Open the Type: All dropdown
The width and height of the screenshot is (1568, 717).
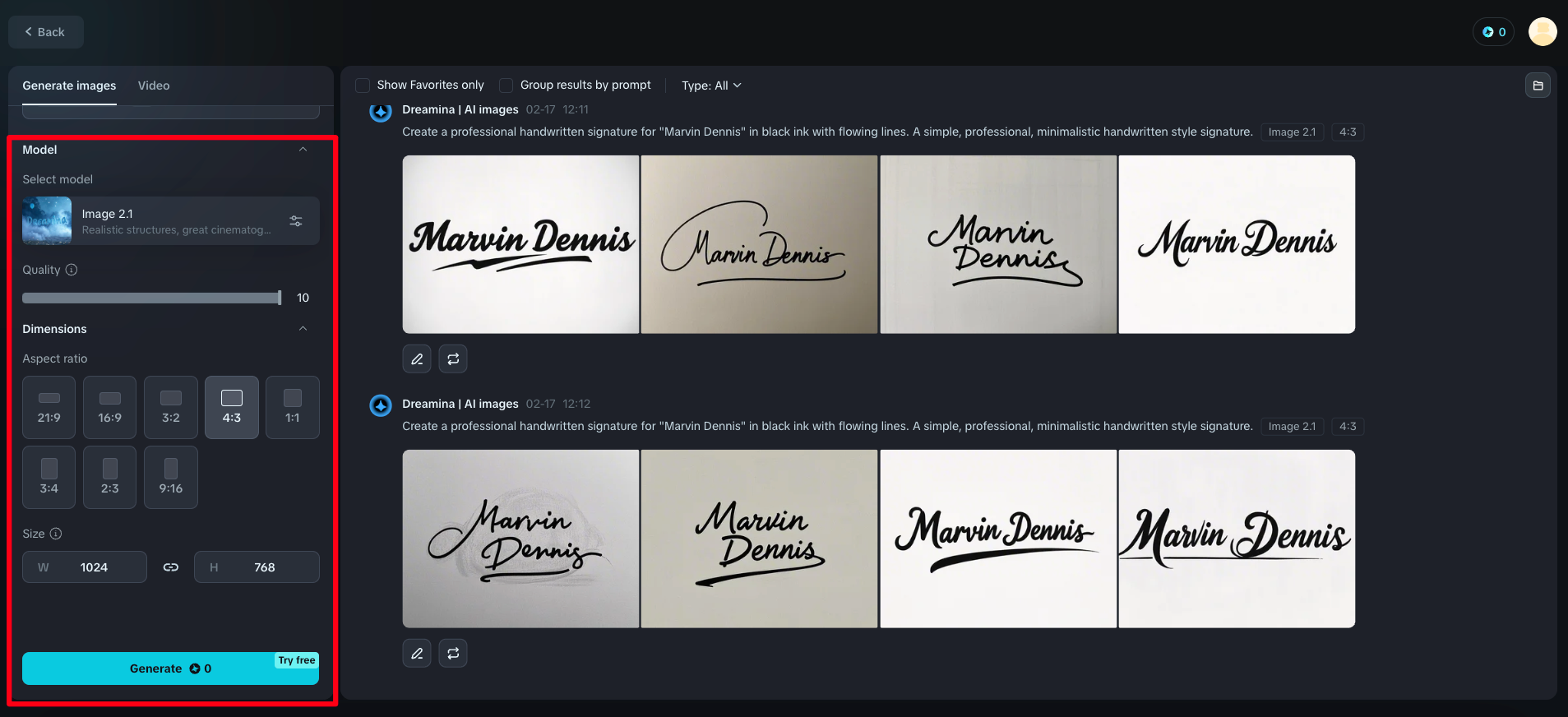click(x=711, y=86)
